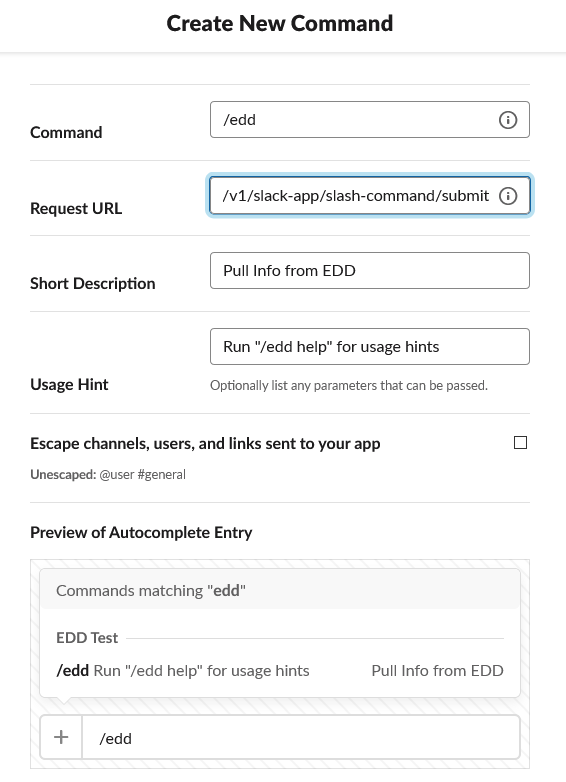
Task: Click the Short Description label
Action: [93, 283]
